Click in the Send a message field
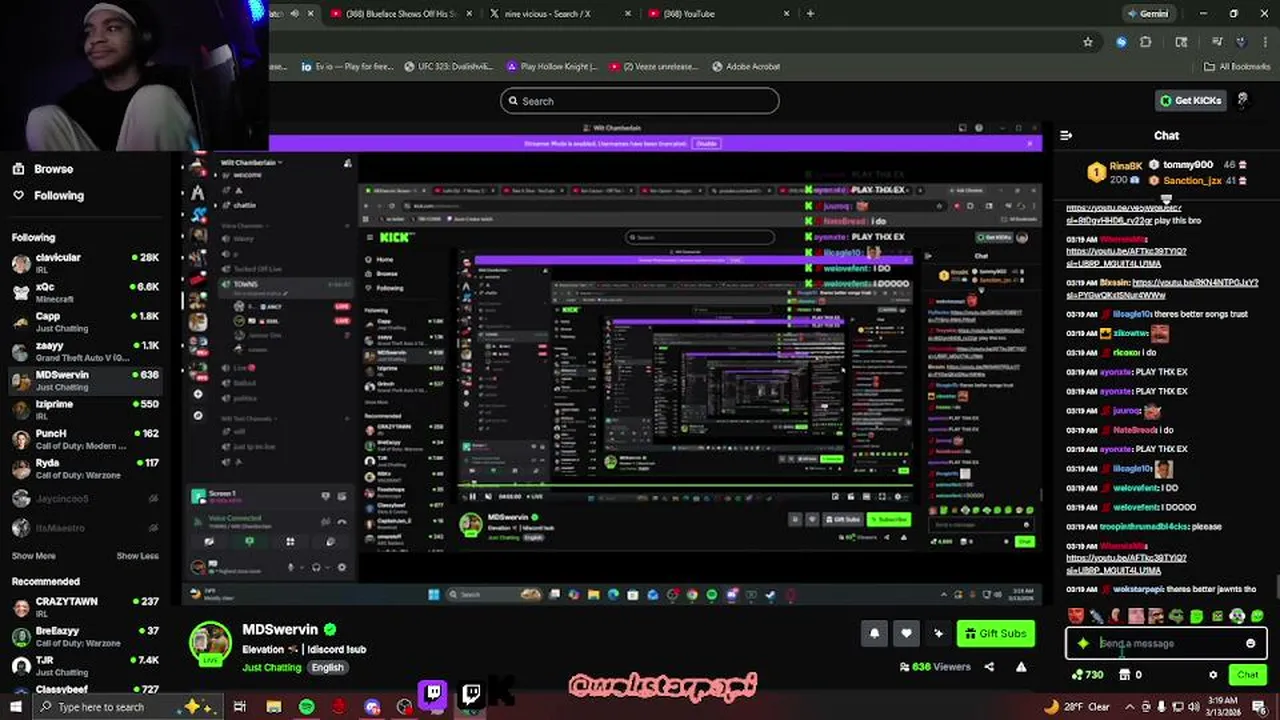The image size is (1280, 720). tap(1168, 644)
